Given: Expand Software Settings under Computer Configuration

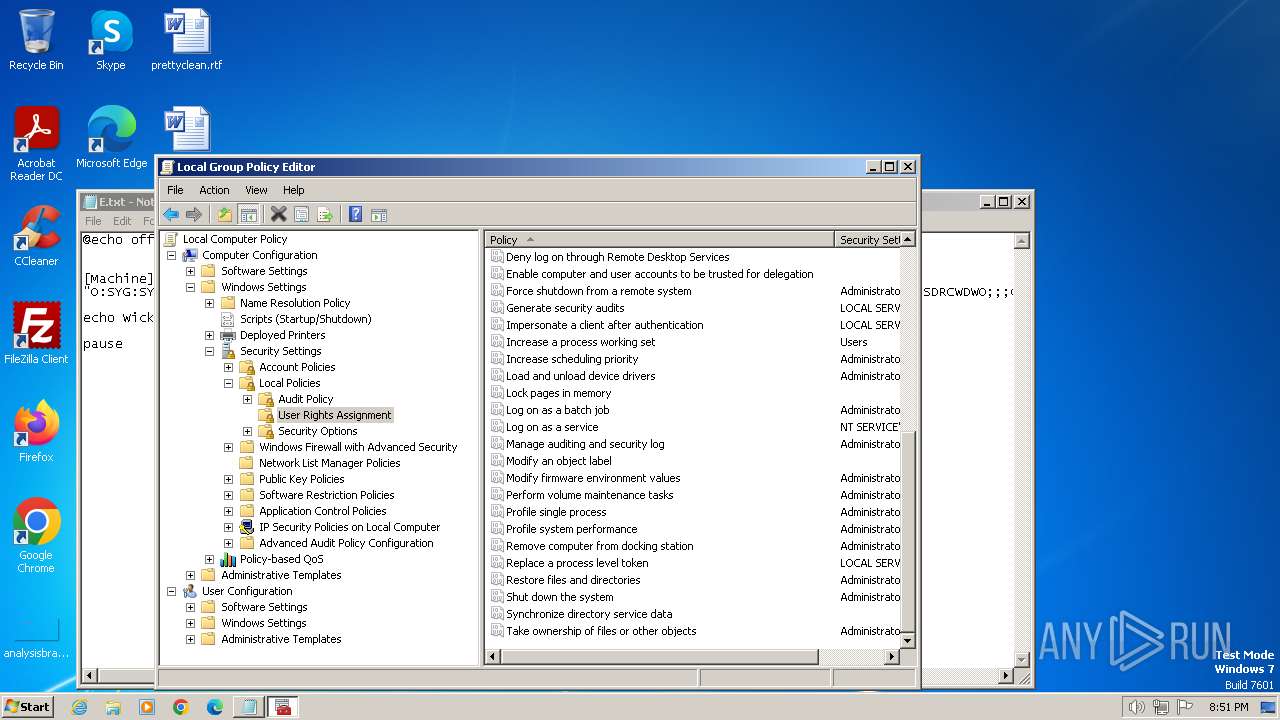Looking at the screenshot, I should point(190,271).
